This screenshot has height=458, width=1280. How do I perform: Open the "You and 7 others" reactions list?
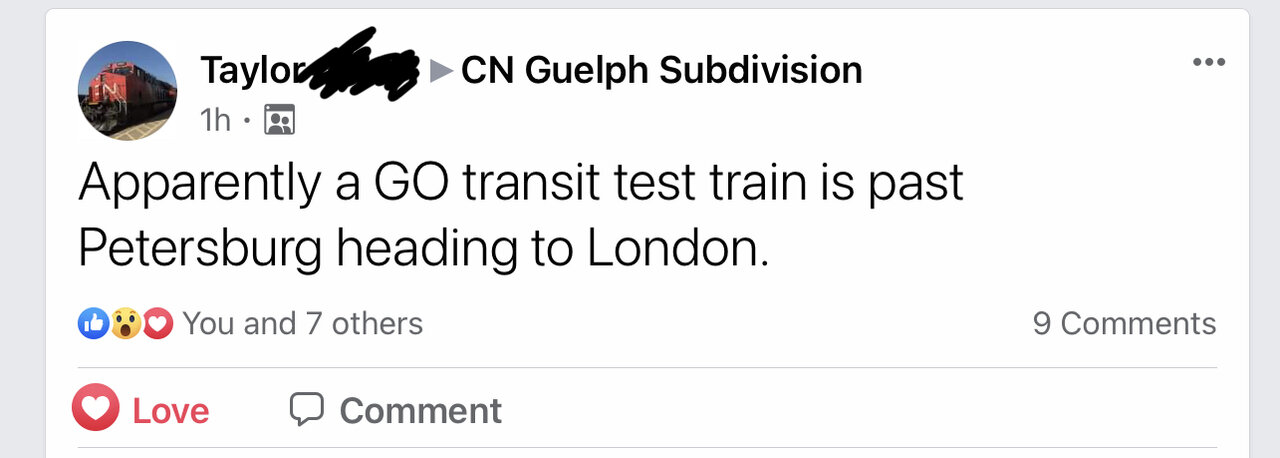[302, 323]
